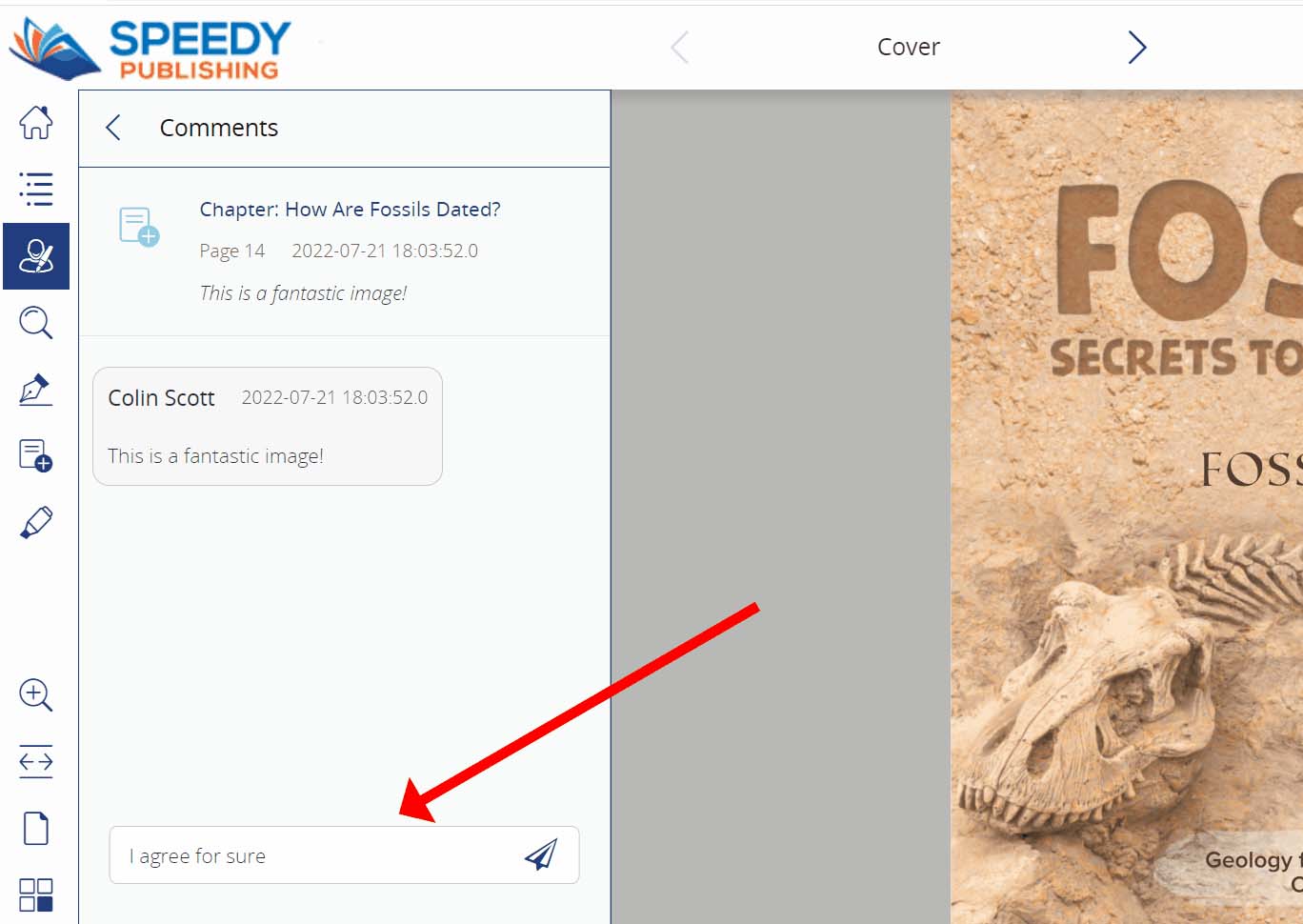Select the highlighter marker tool
Image resolution: width=1303 pixels, height=924 pixels.
[36, 523]
